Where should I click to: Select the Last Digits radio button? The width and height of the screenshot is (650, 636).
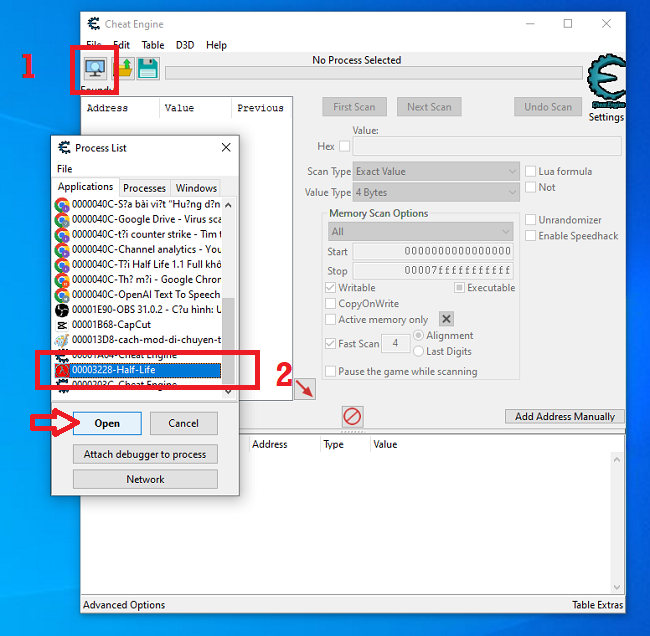coord(418,351)
